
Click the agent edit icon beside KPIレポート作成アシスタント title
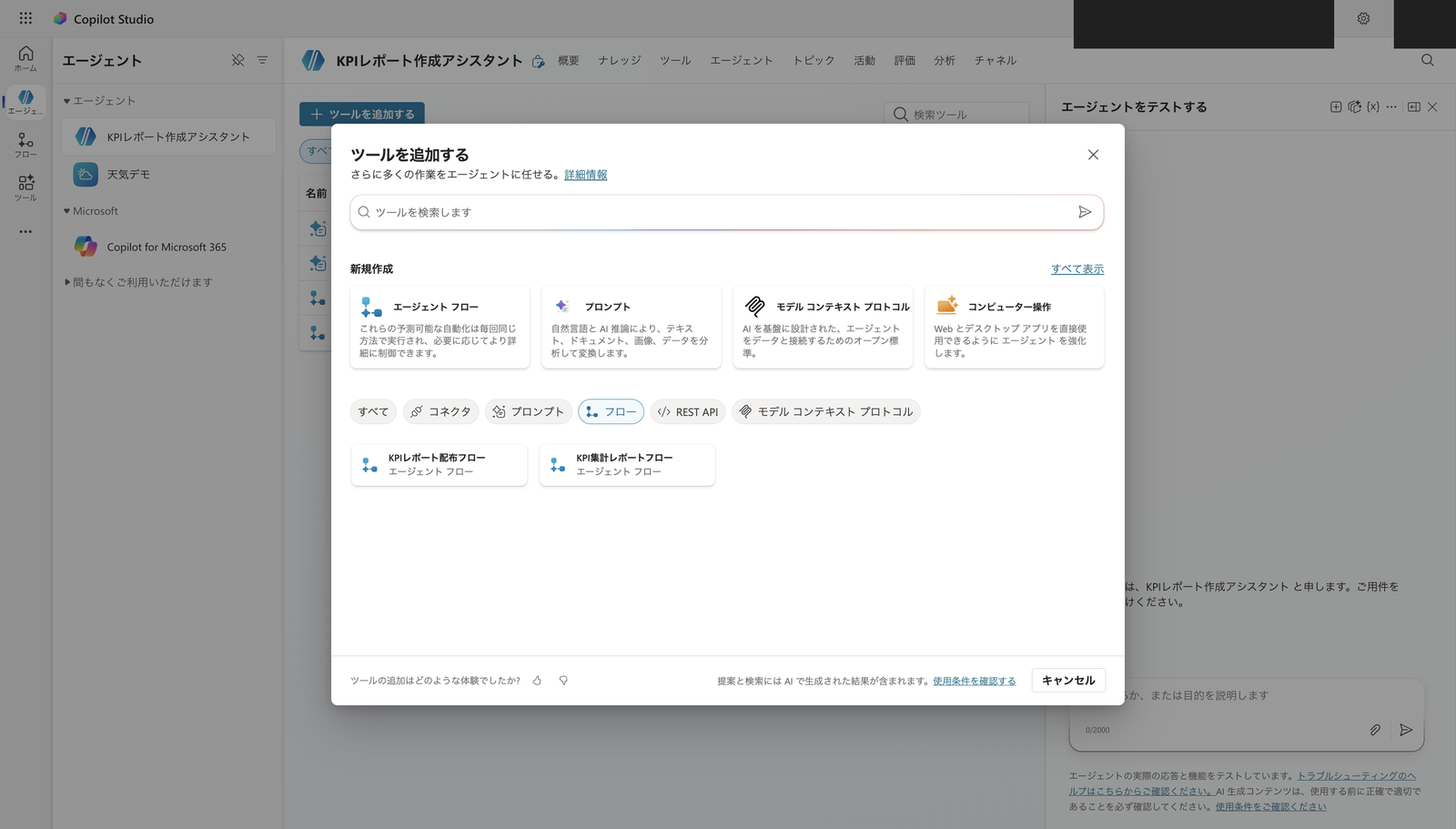point(538,61)
